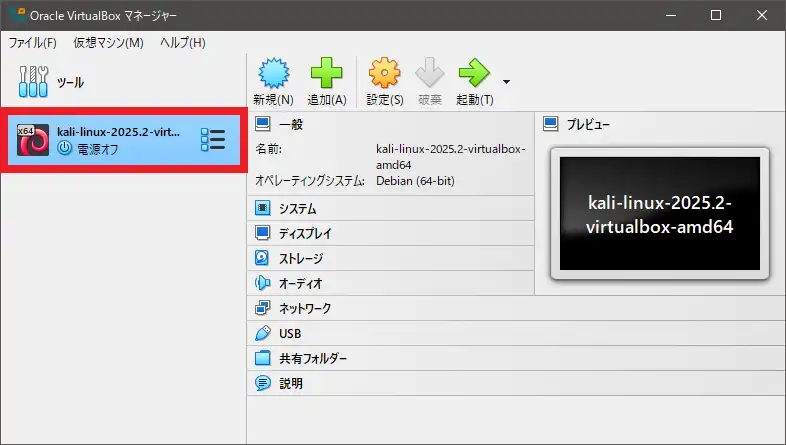Maximize the VirtualBox manager window

coord(716,15)
